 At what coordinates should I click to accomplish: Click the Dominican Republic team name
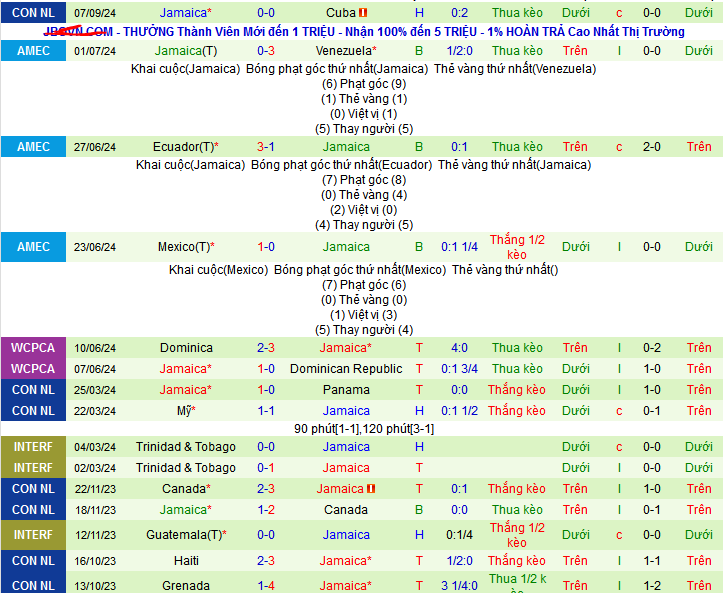[x=346, y=369]
